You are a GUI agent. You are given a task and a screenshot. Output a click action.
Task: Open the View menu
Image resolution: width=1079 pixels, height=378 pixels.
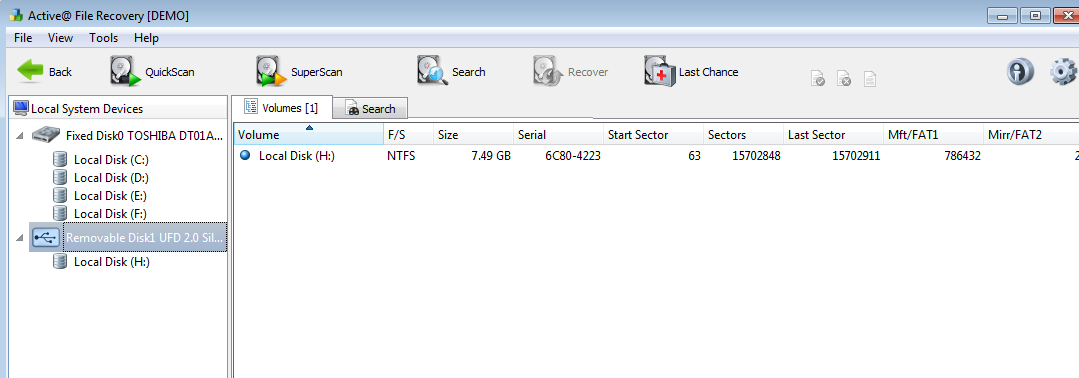[x=61, y=38]
